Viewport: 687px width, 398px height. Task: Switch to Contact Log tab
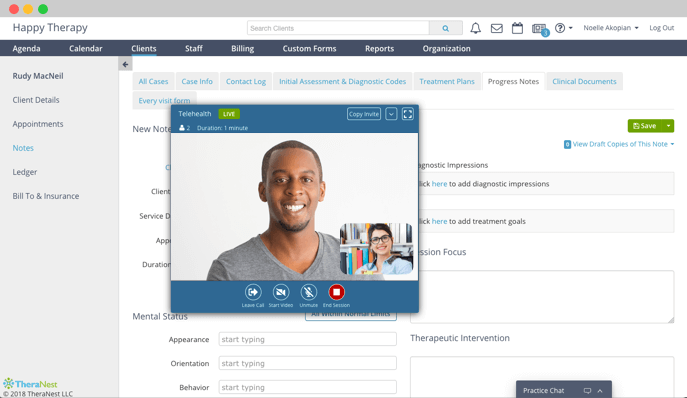(x=246, y=82)
